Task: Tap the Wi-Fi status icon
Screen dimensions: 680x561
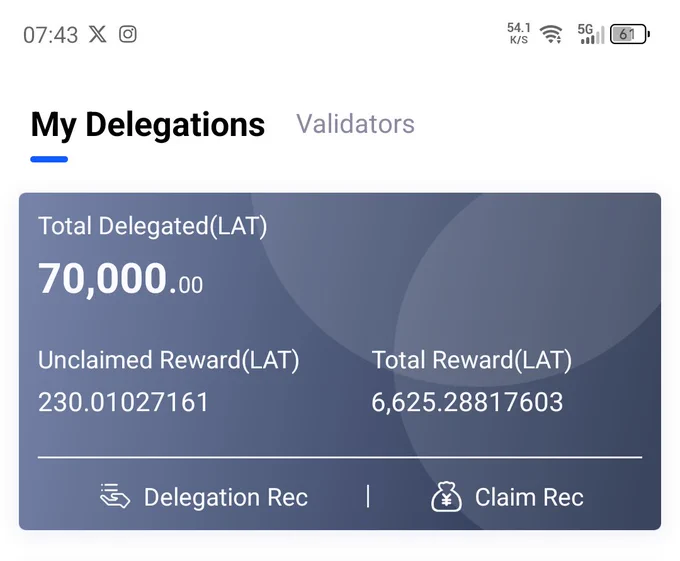Action: 551,34
